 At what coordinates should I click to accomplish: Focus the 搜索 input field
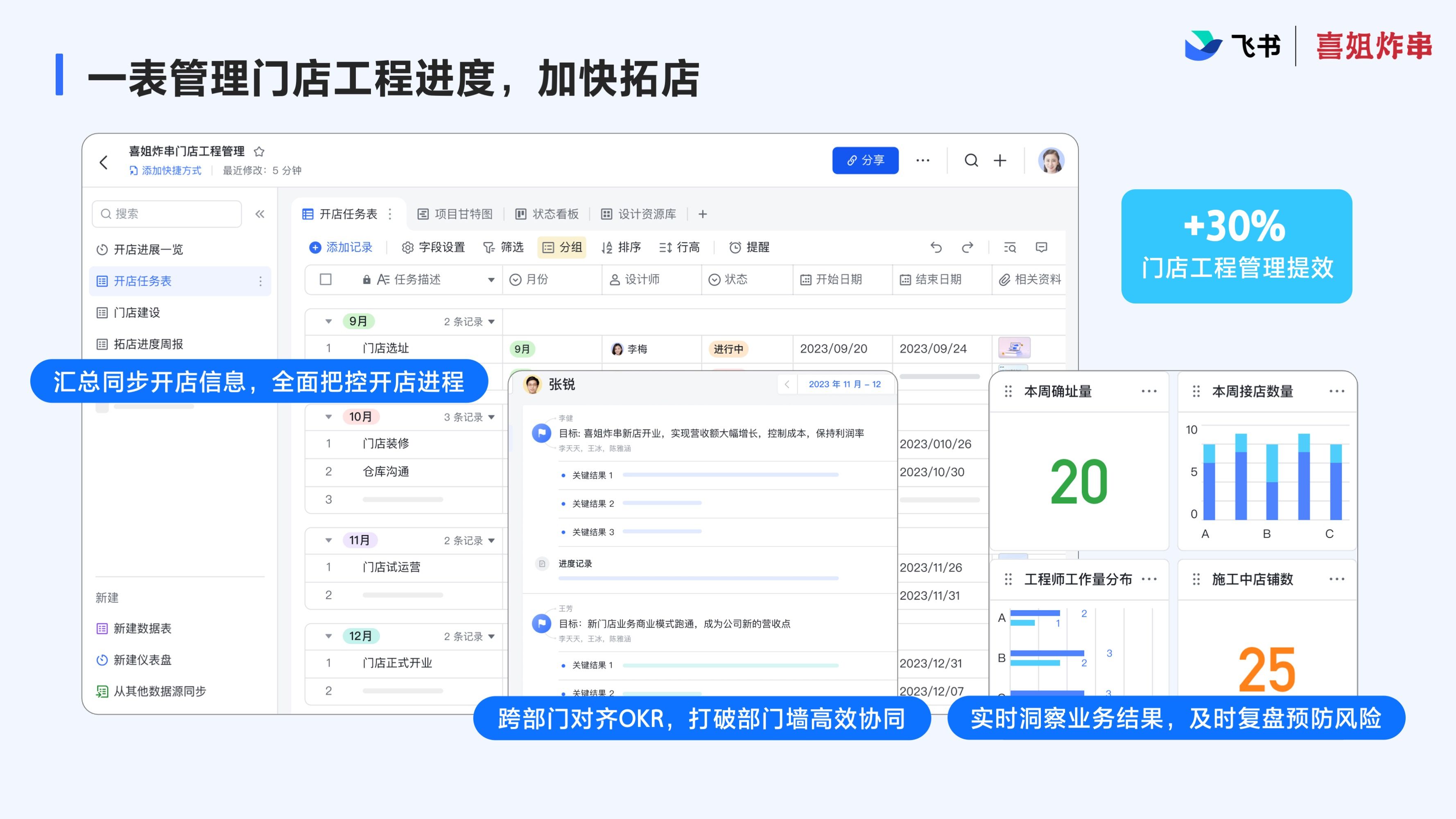click(167, 214)
